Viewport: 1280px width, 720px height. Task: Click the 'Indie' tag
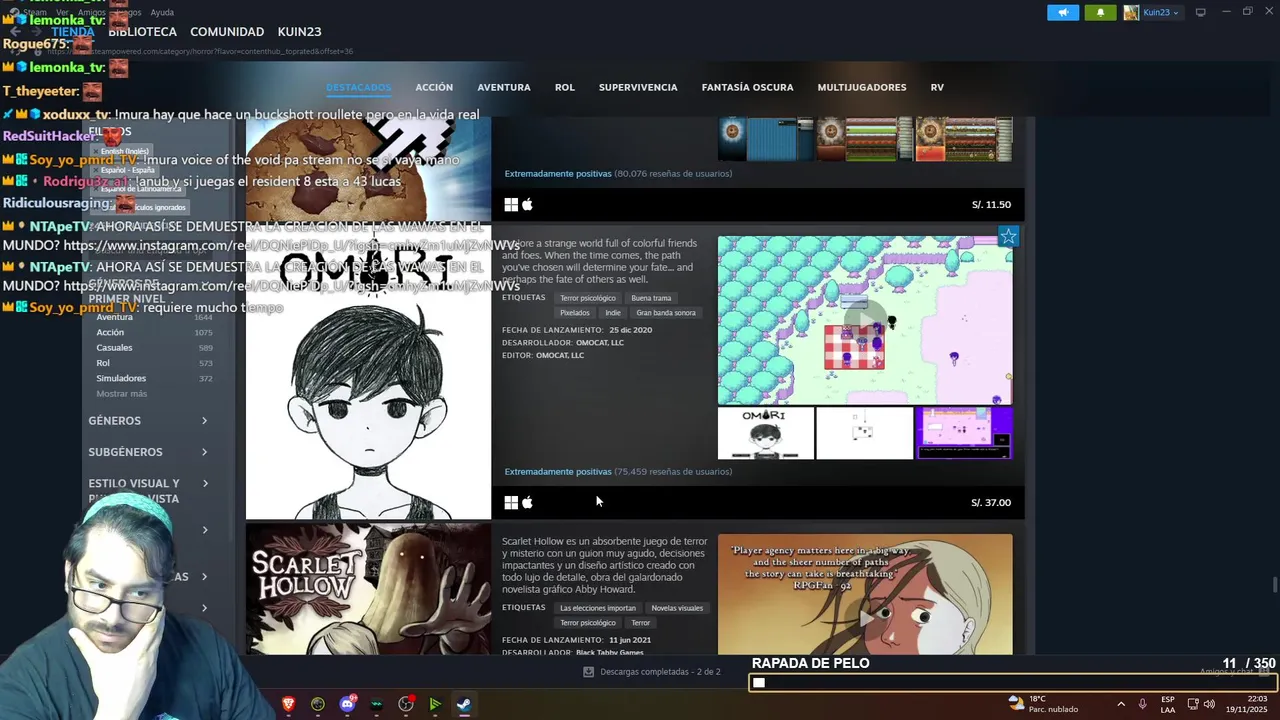613,313
